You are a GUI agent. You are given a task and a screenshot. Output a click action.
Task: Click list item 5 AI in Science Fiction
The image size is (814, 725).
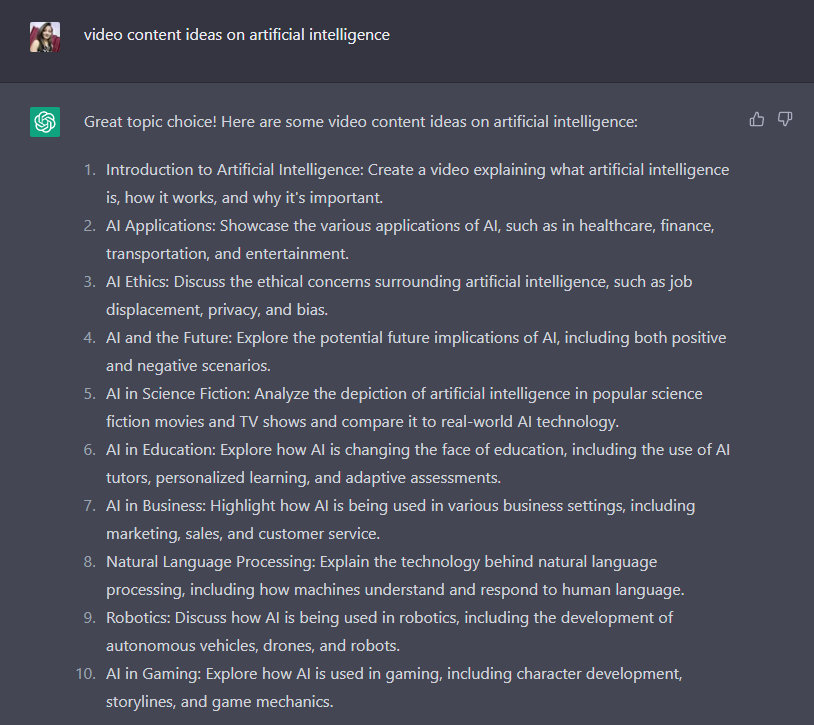point(404,408)
